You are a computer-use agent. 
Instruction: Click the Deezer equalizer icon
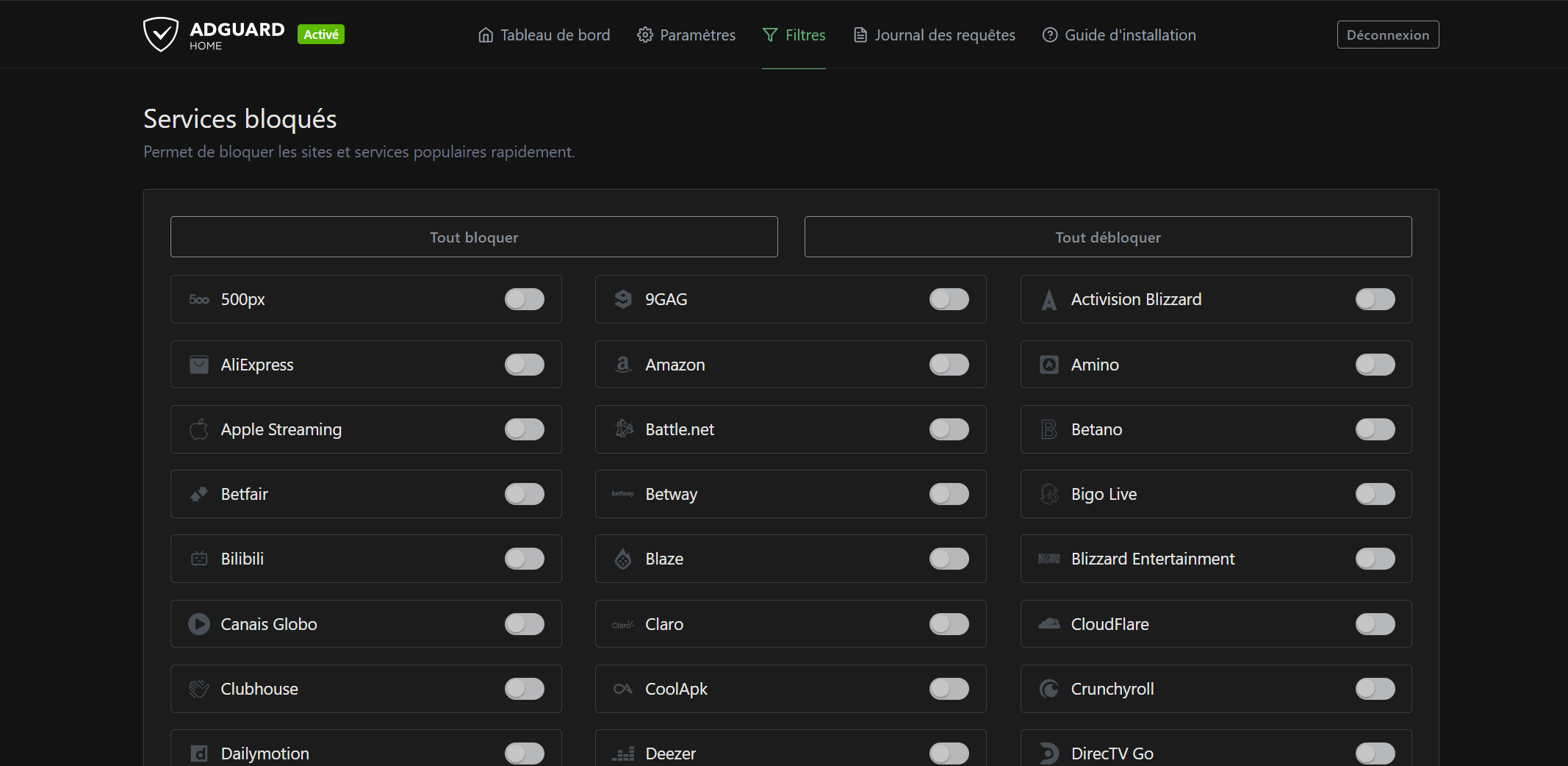click(623, 754)
